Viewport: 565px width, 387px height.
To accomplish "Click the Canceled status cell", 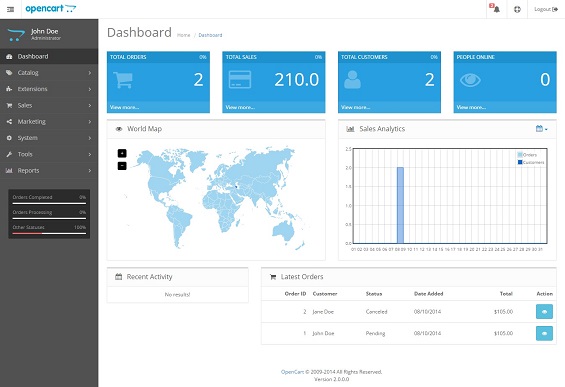I will pyautogui.click(x=376, y=312).
